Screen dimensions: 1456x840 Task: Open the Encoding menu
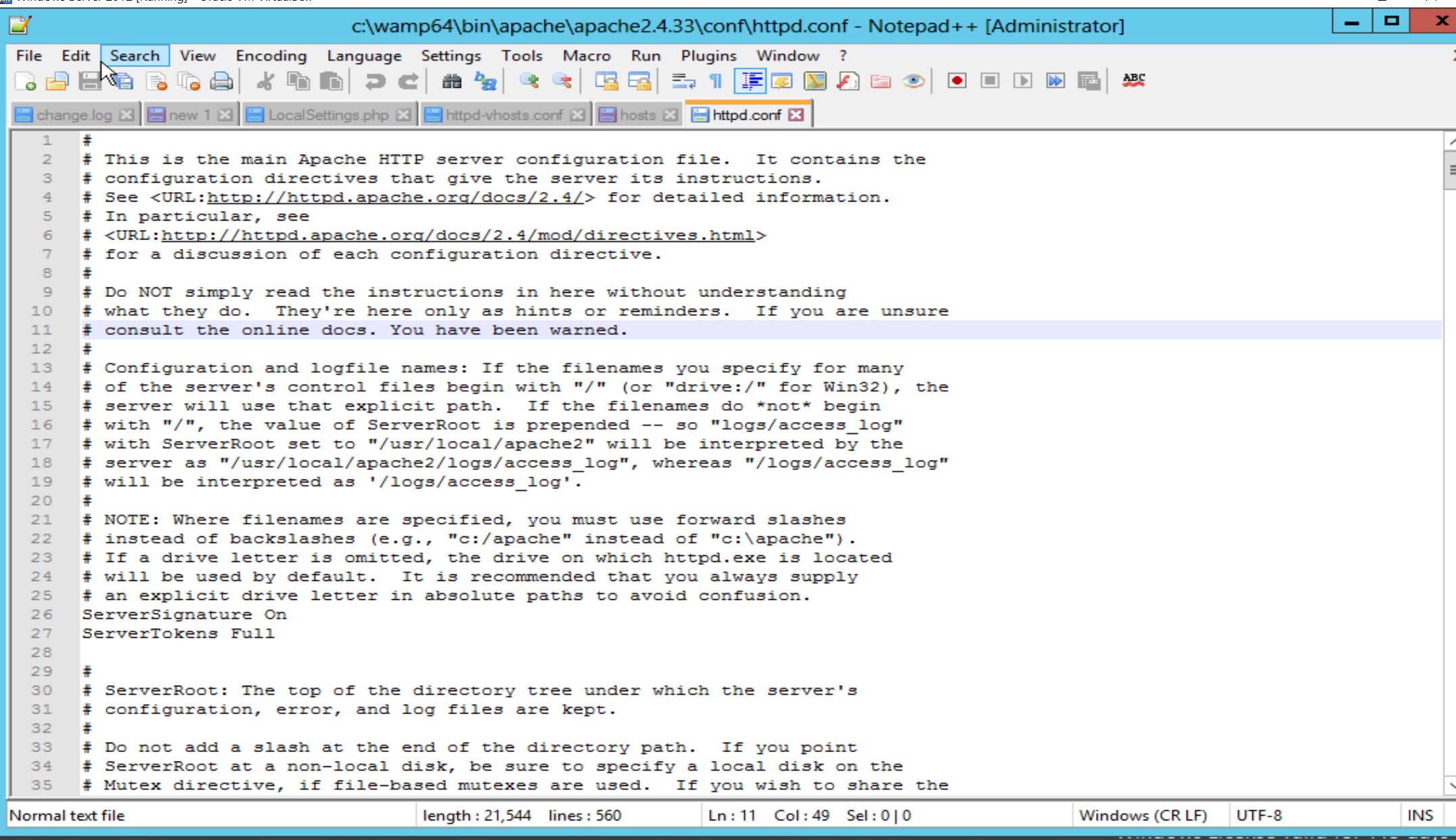(x=271, y=55)
